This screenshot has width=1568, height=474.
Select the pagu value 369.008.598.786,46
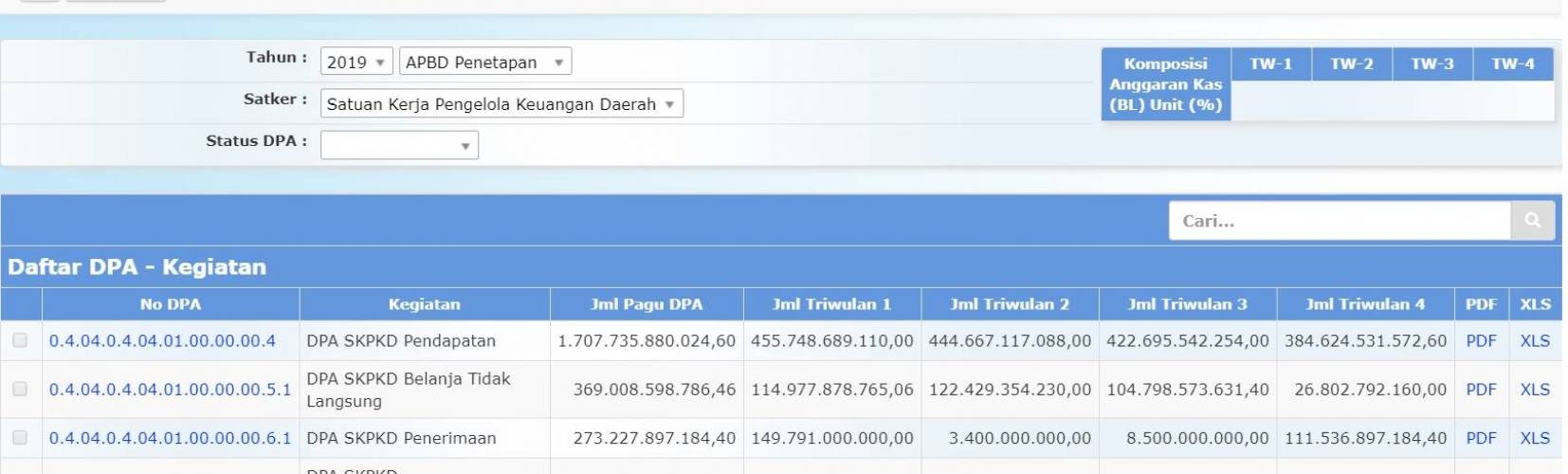point(654,389)
